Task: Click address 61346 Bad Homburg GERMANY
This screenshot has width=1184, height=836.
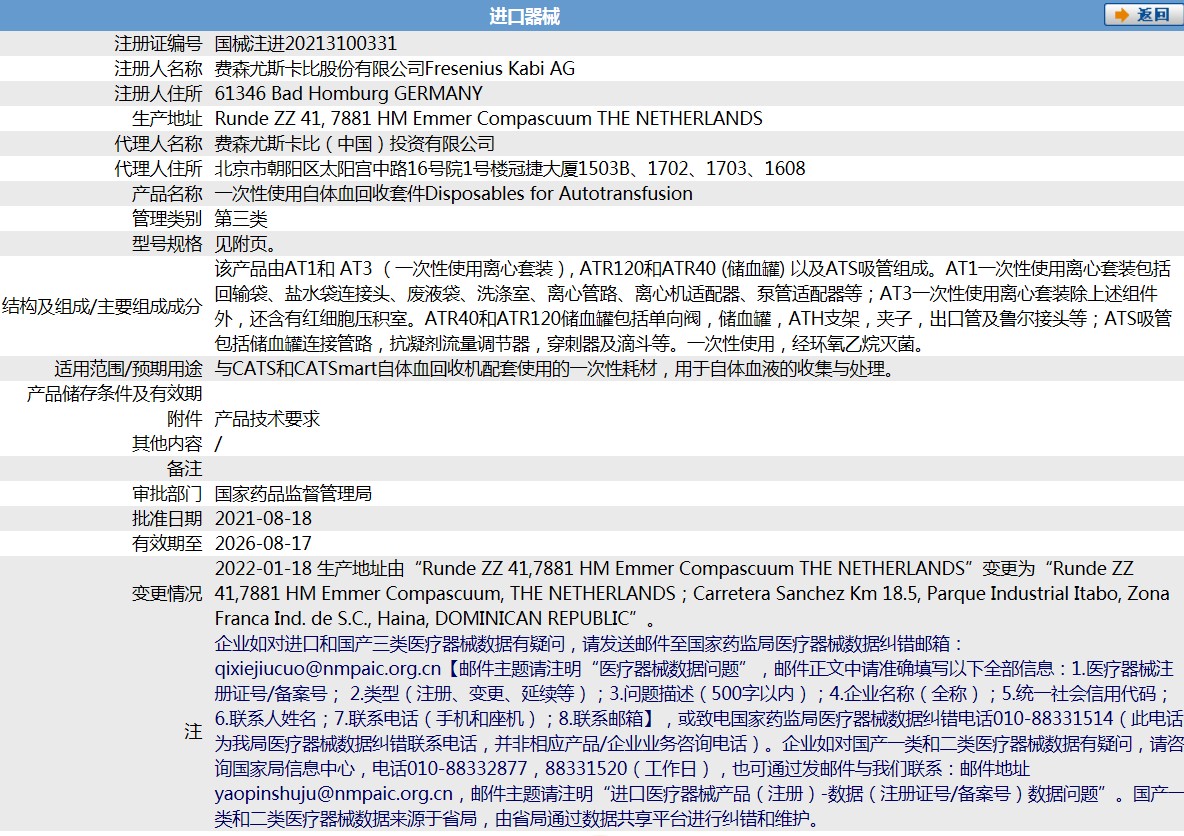Action: [x=349, y=94]
